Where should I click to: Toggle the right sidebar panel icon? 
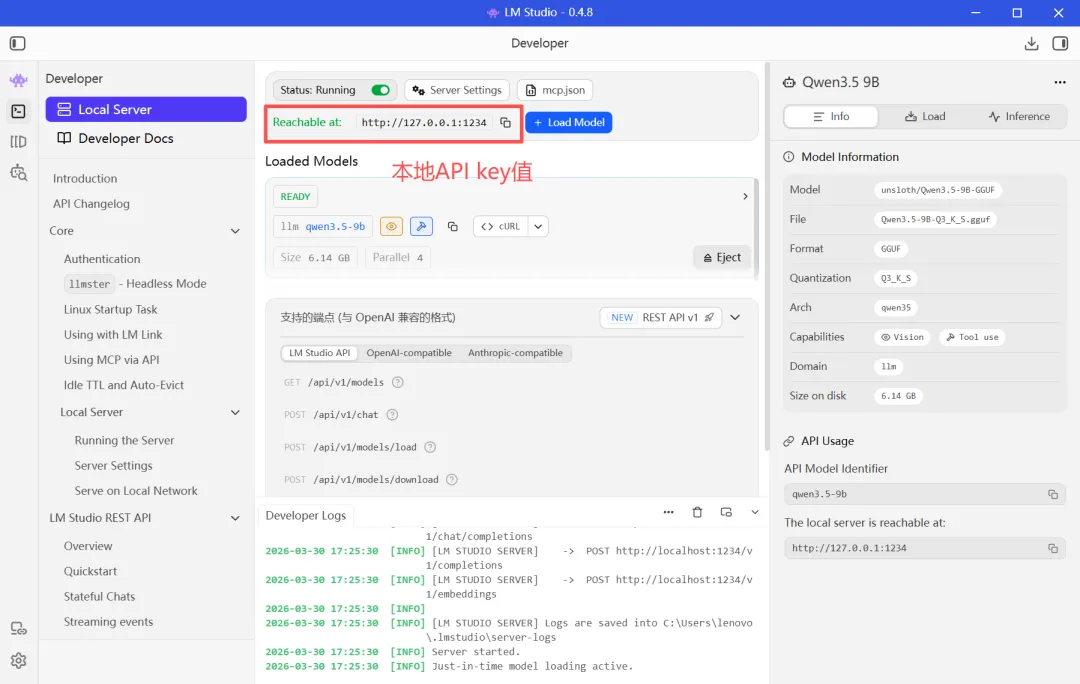tap(1060, 43)
